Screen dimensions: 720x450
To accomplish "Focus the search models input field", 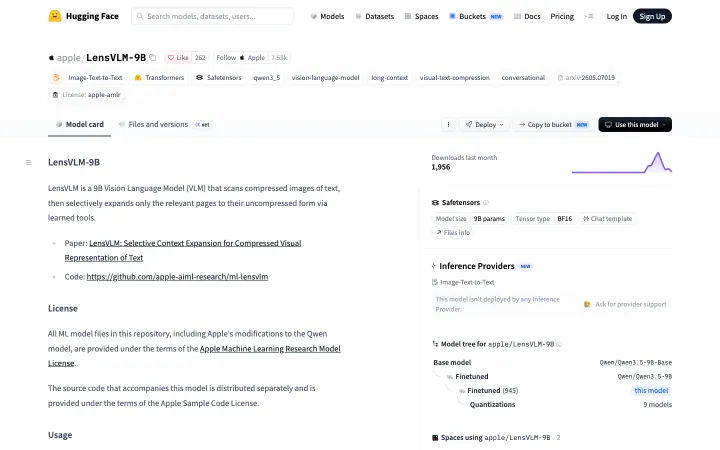I will [212, 16].
